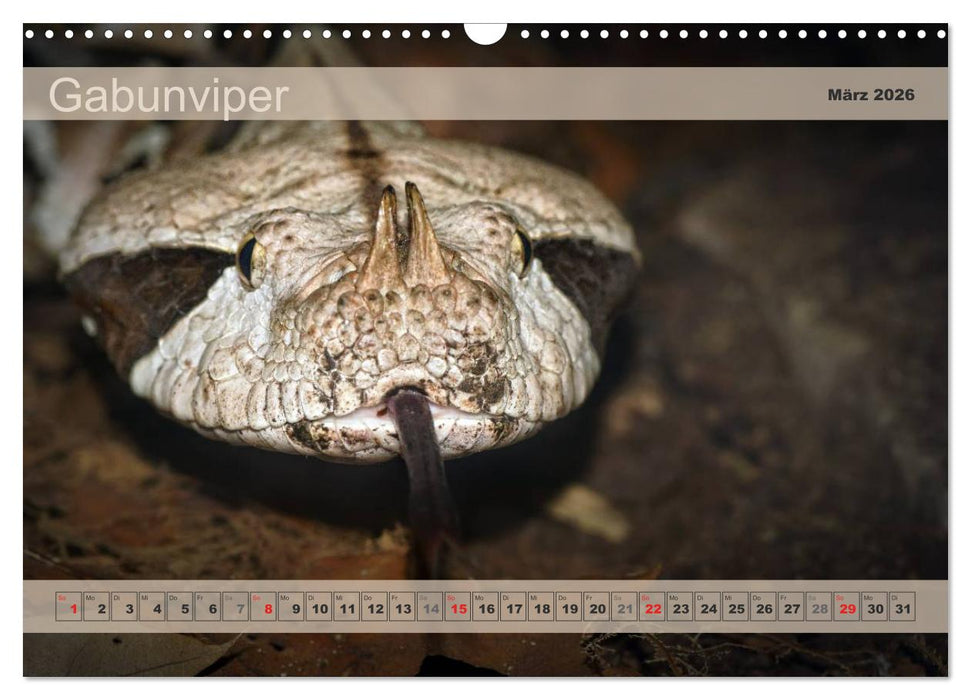Choose the red 22 date cell

tap(652, 607)
